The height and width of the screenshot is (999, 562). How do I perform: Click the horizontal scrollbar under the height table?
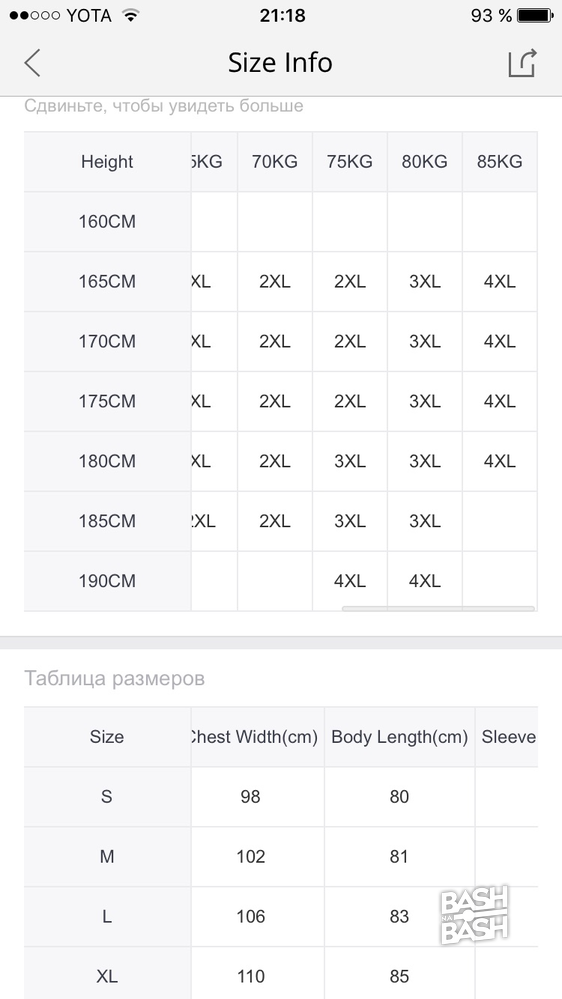coord(438,609)
